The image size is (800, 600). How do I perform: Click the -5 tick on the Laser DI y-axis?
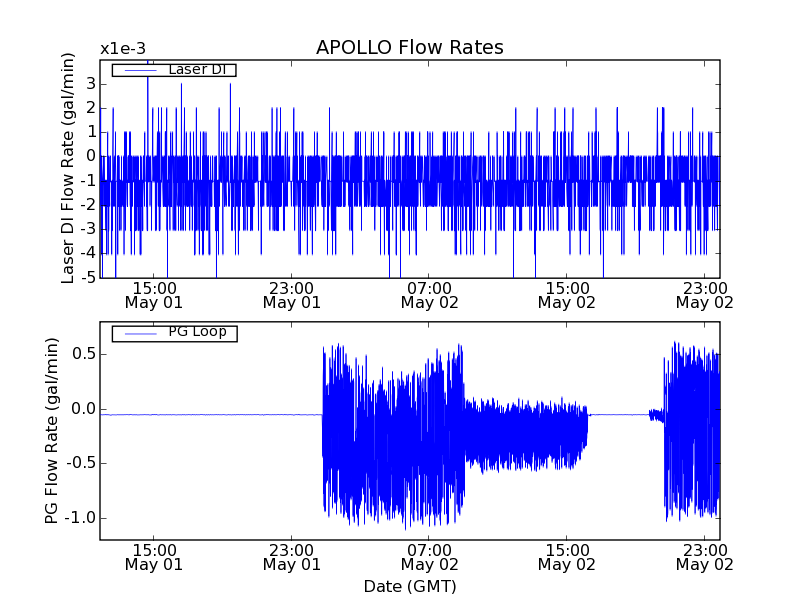coord(88,277)
